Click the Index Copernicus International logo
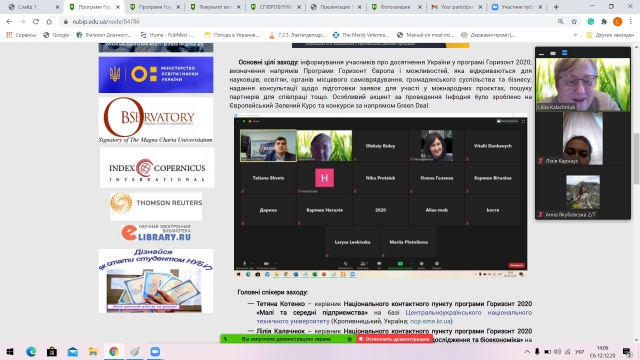This screenshot has height=360, width=640. coord(157,168)
